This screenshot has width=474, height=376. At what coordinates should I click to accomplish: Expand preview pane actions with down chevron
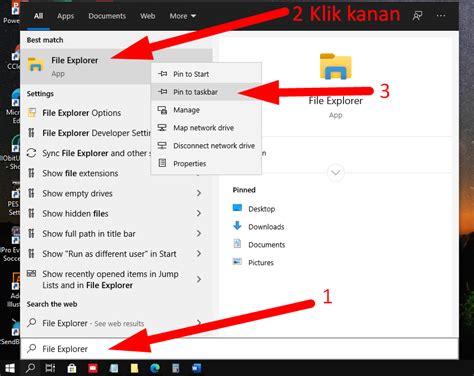336,173
